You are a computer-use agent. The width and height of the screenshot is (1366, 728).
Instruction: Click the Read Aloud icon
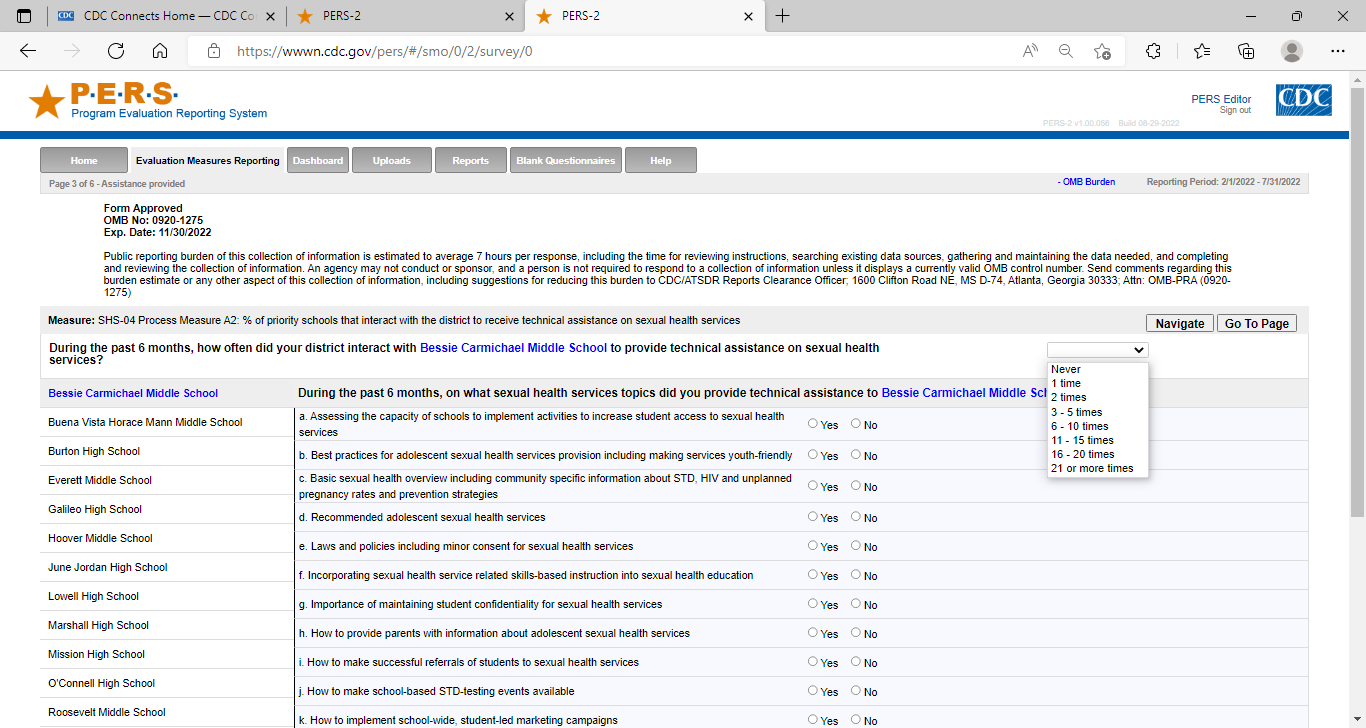click(1030, 51)
